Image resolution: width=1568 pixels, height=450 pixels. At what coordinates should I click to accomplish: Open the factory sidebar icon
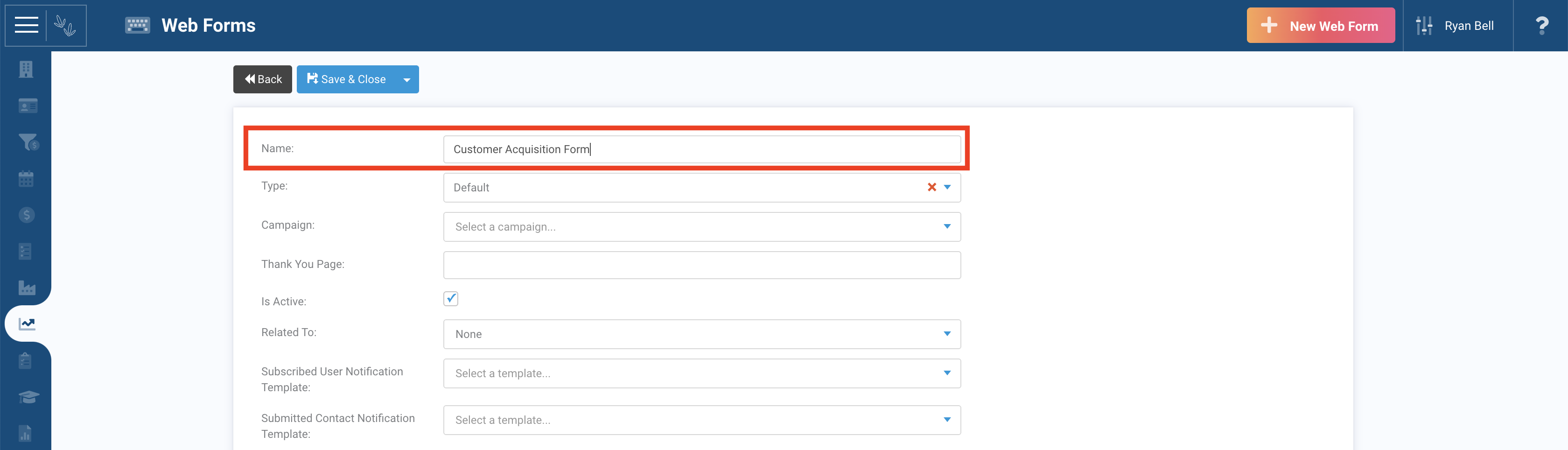[27, 288]
